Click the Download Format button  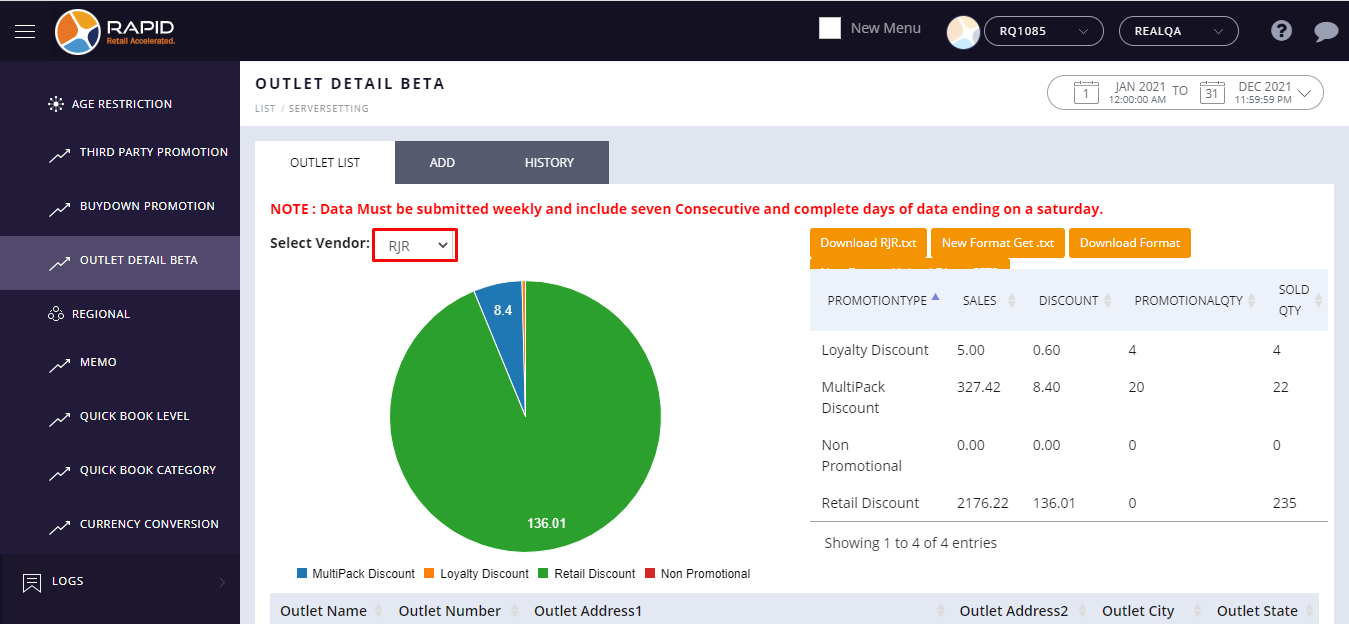1129,243
